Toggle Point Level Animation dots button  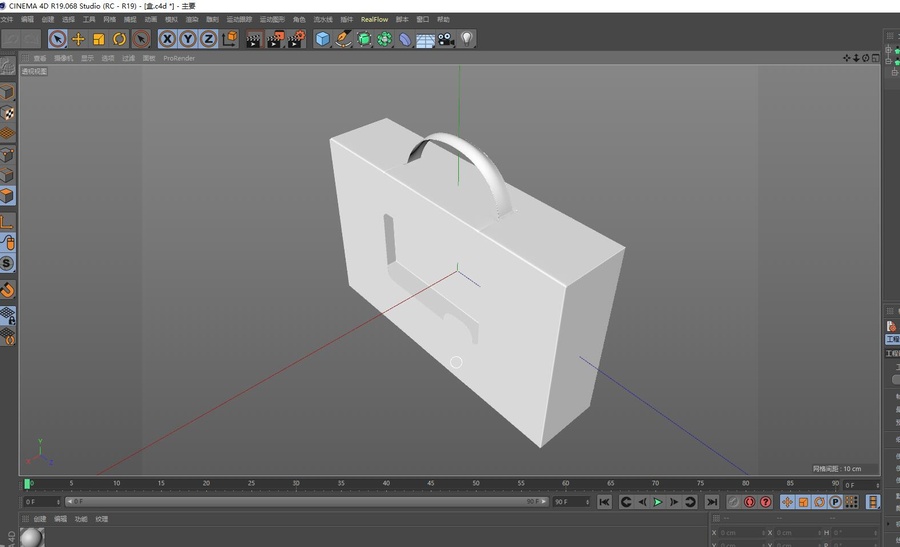click(x=852, y=502)
